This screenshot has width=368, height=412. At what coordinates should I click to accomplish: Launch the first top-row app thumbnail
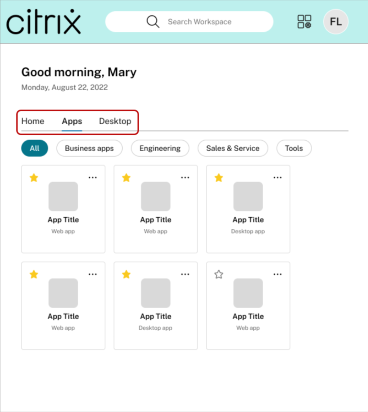63,196
